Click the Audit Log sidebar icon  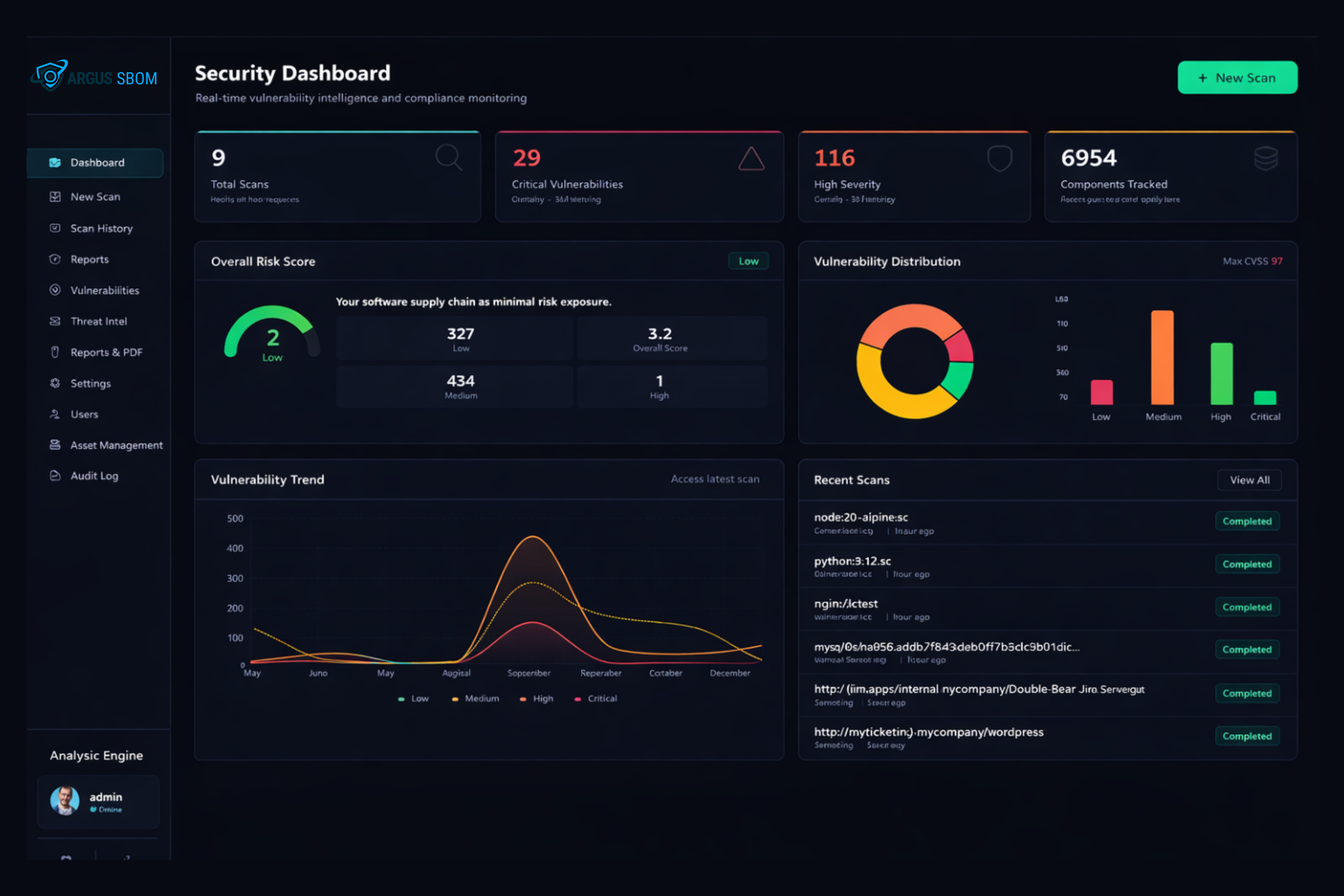tap(55, 475)
